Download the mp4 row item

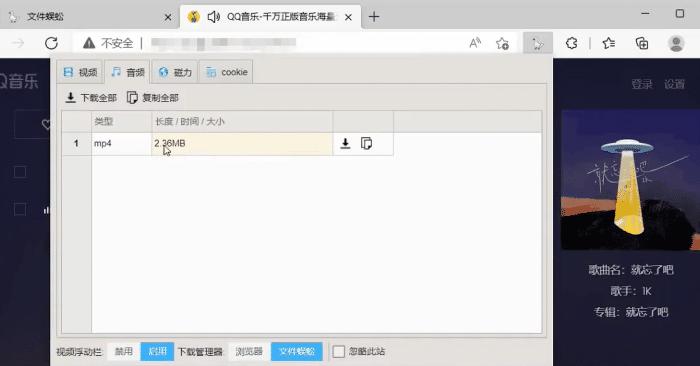tap(345, 143)
